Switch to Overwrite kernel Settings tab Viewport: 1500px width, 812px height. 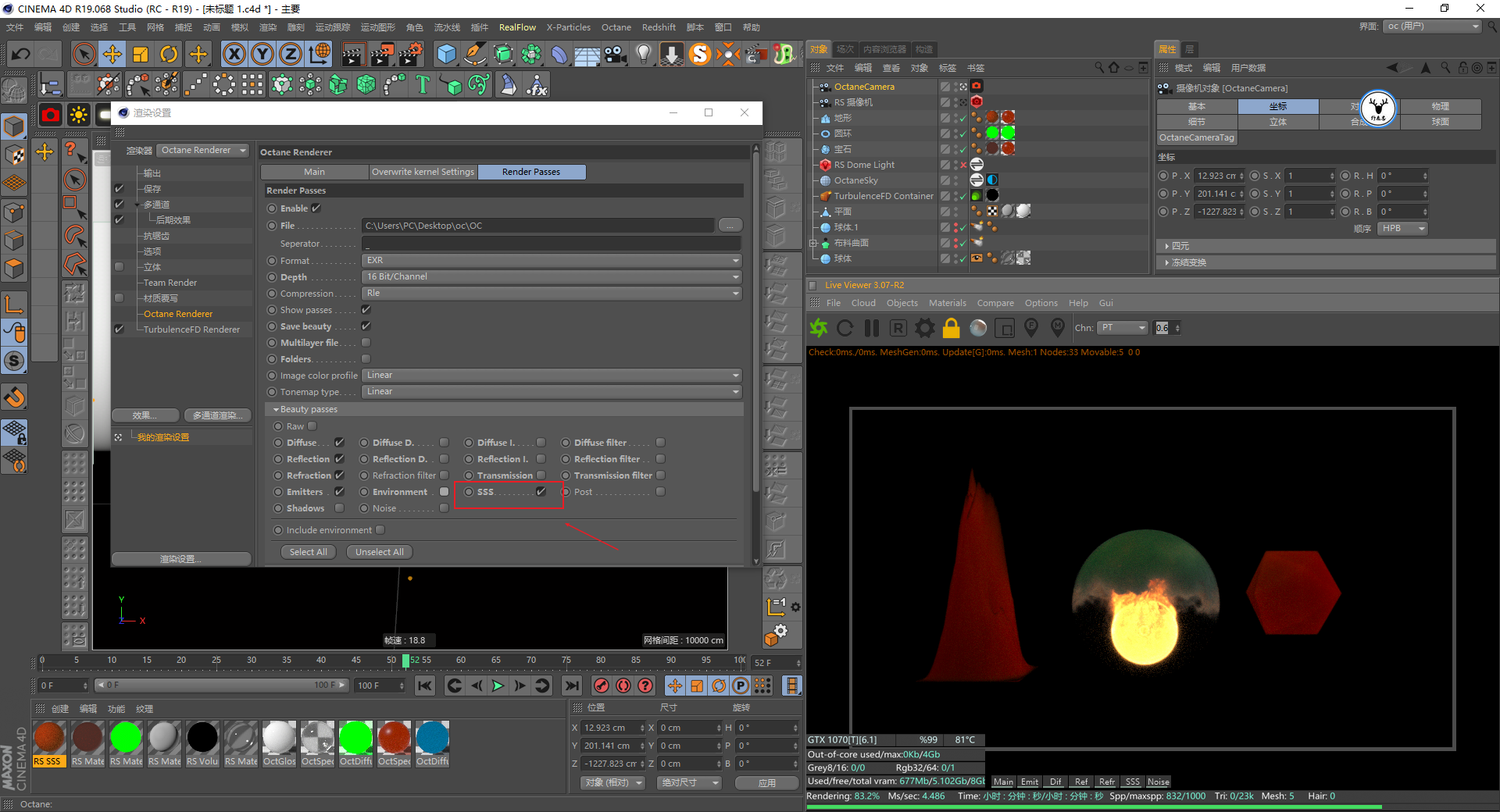click(x=423, y=172)
